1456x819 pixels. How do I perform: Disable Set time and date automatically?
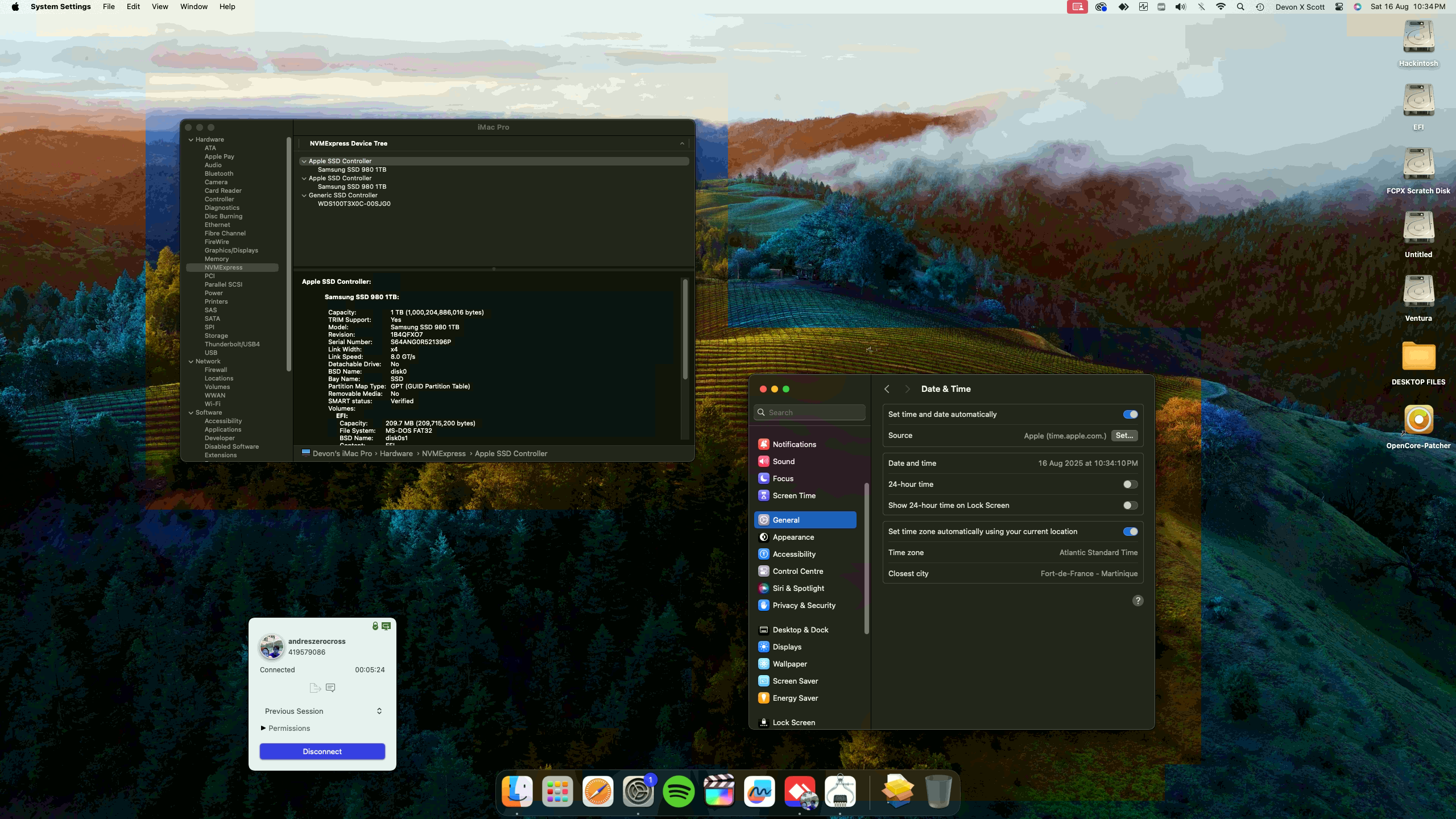(1130, 414)
